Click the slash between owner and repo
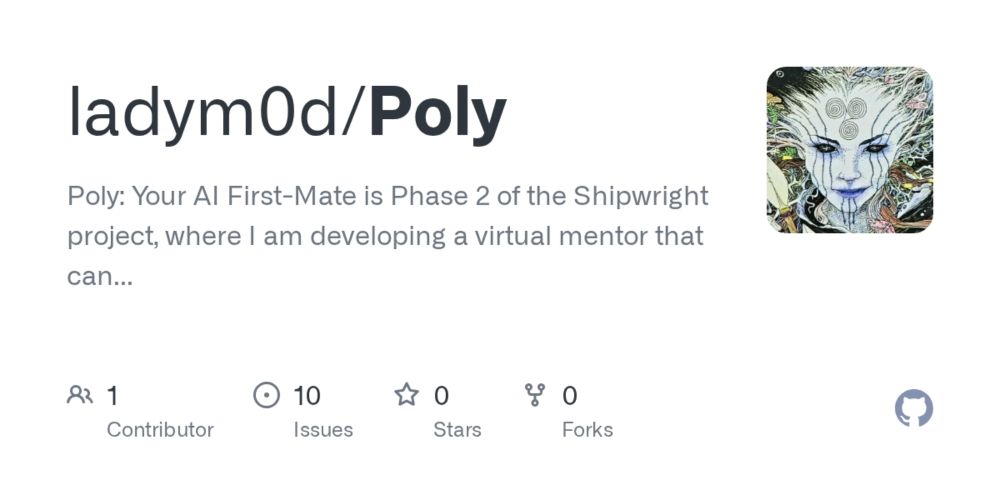This screenshot has width=1000, height=500. pos(355,115)
